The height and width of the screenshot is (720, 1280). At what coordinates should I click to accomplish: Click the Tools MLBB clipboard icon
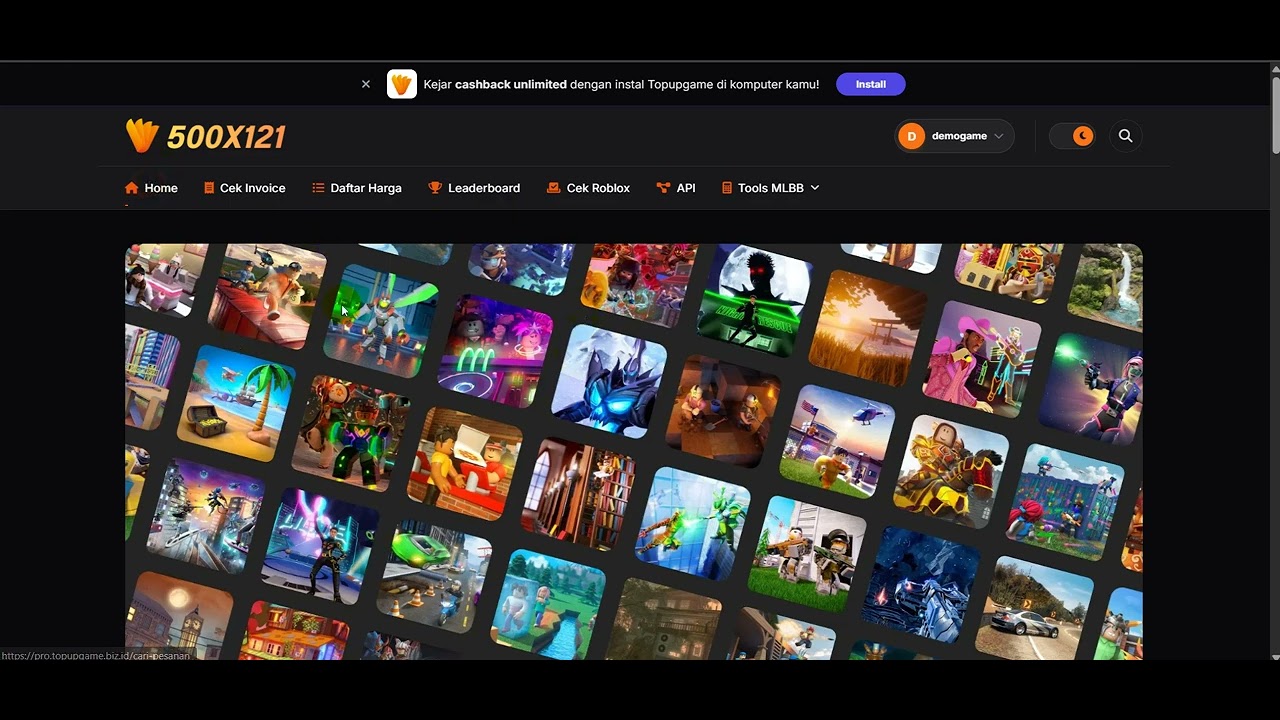(x=727, y=188)
